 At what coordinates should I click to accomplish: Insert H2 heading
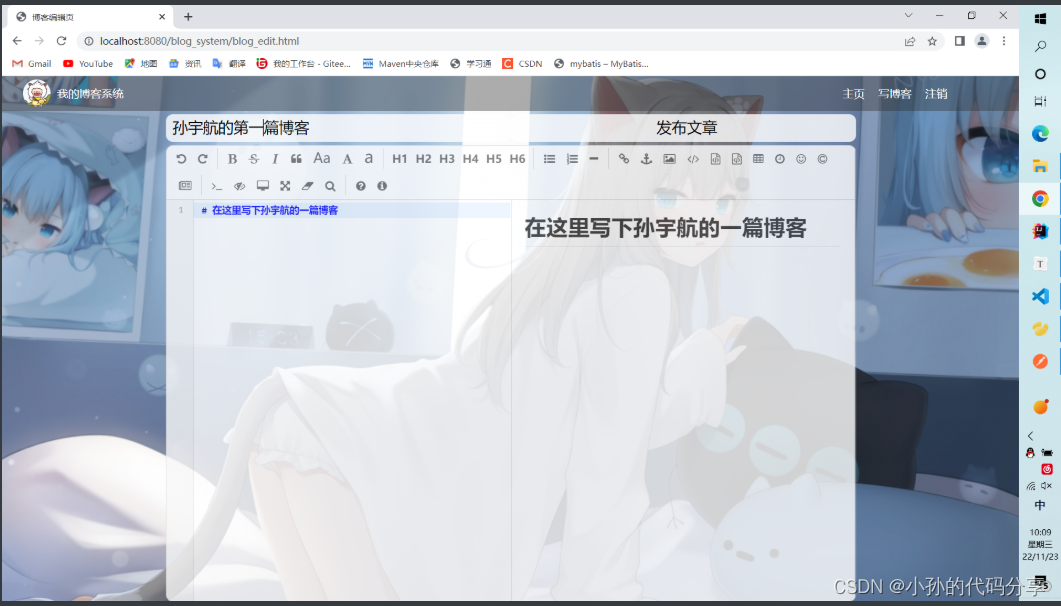(x=423, y=159)
